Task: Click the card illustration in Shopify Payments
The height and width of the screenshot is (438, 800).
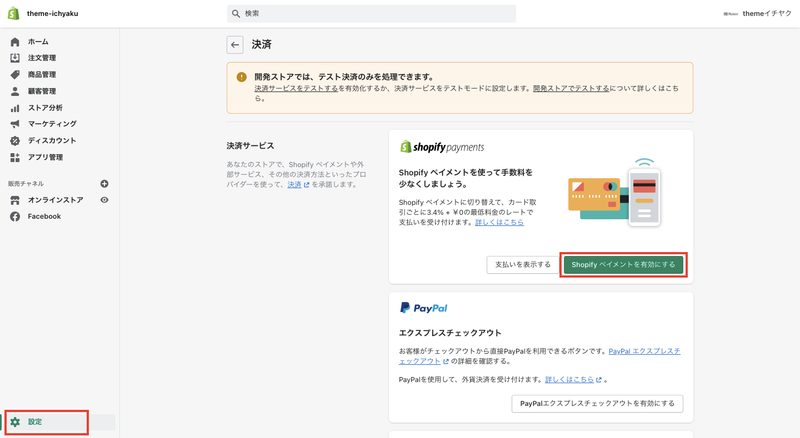Action: click(x=614, y=193)
